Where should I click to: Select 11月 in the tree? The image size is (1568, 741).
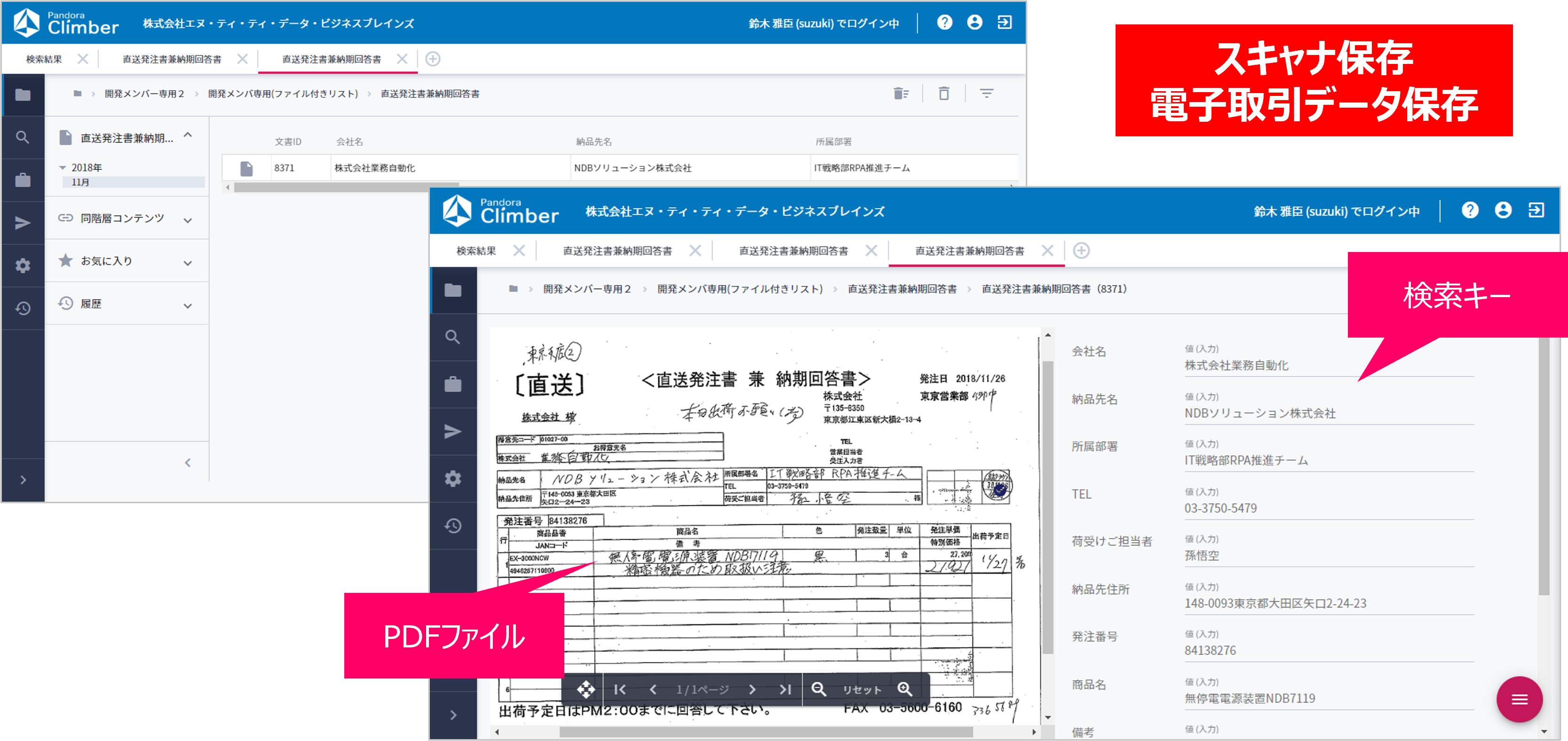click(x=133, y=182)
